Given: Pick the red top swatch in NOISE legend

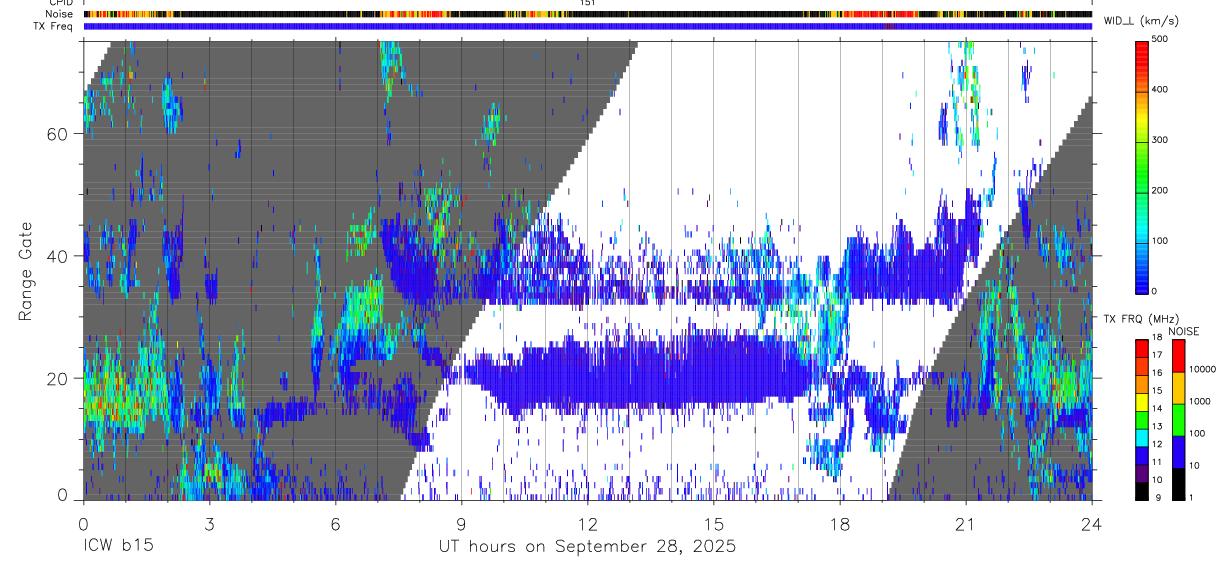Looking at the screenshot, I should coord(1179,356).
